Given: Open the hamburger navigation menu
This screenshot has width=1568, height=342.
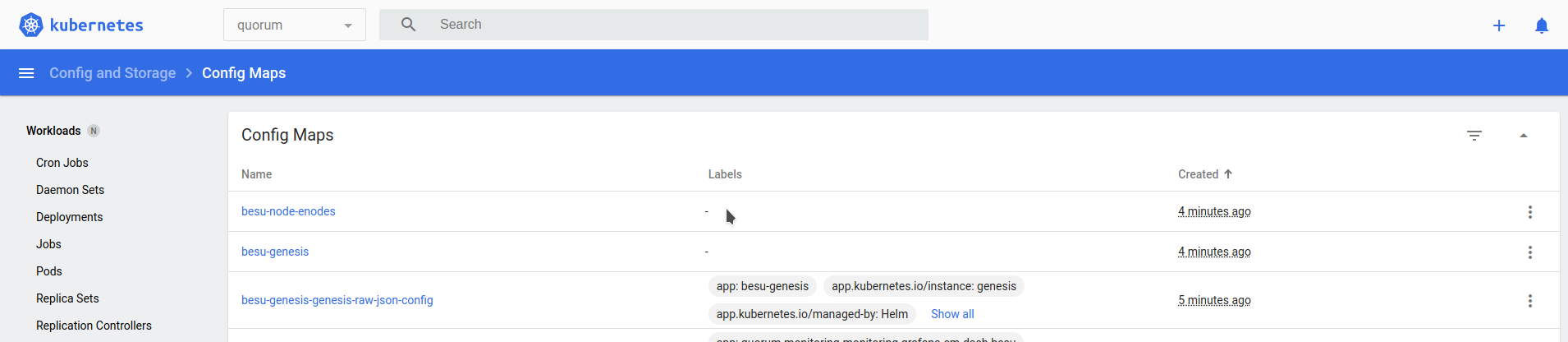Looking at the screenshot, I should click(x=26, y=73).
